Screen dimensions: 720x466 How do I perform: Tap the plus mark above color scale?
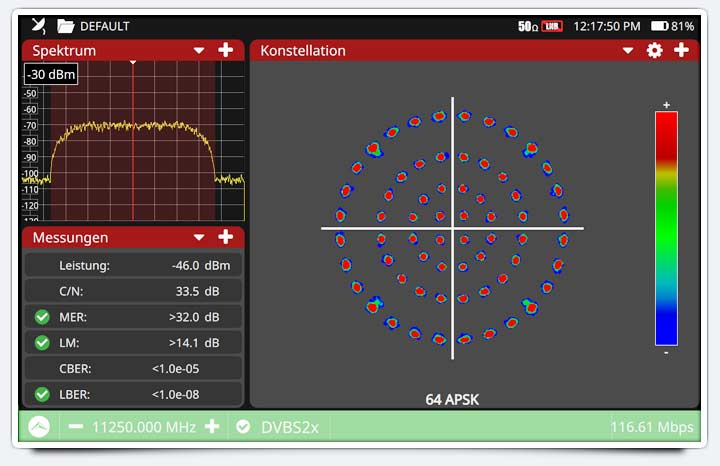coord(666,105)
